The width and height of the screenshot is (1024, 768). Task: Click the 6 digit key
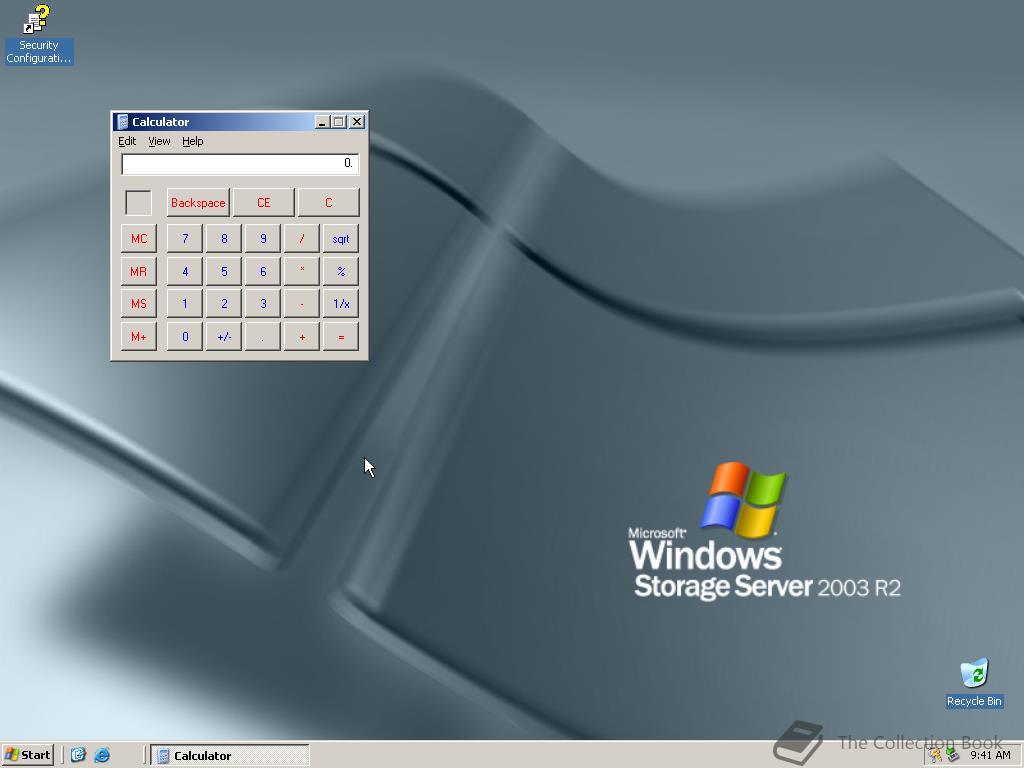coord(263,271)
